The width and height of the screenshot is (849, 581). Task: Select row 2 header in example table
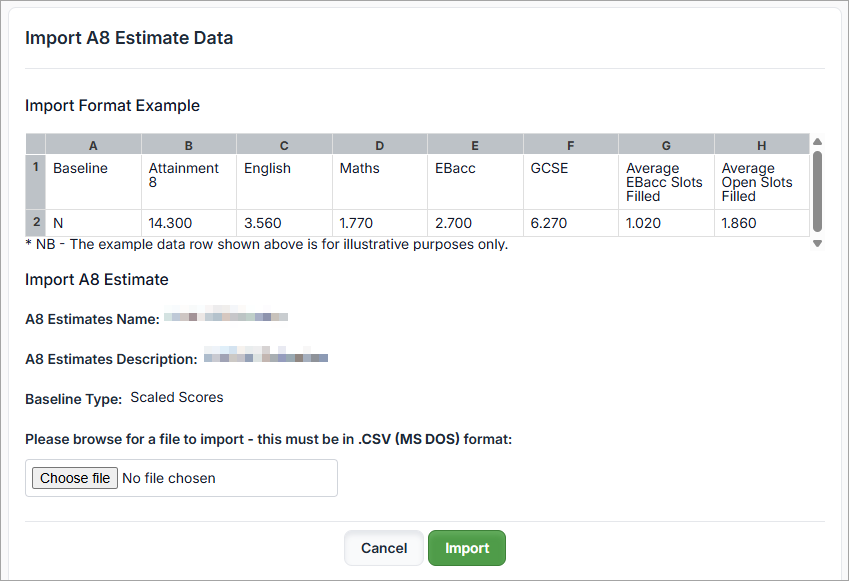[x=35, y=223]
